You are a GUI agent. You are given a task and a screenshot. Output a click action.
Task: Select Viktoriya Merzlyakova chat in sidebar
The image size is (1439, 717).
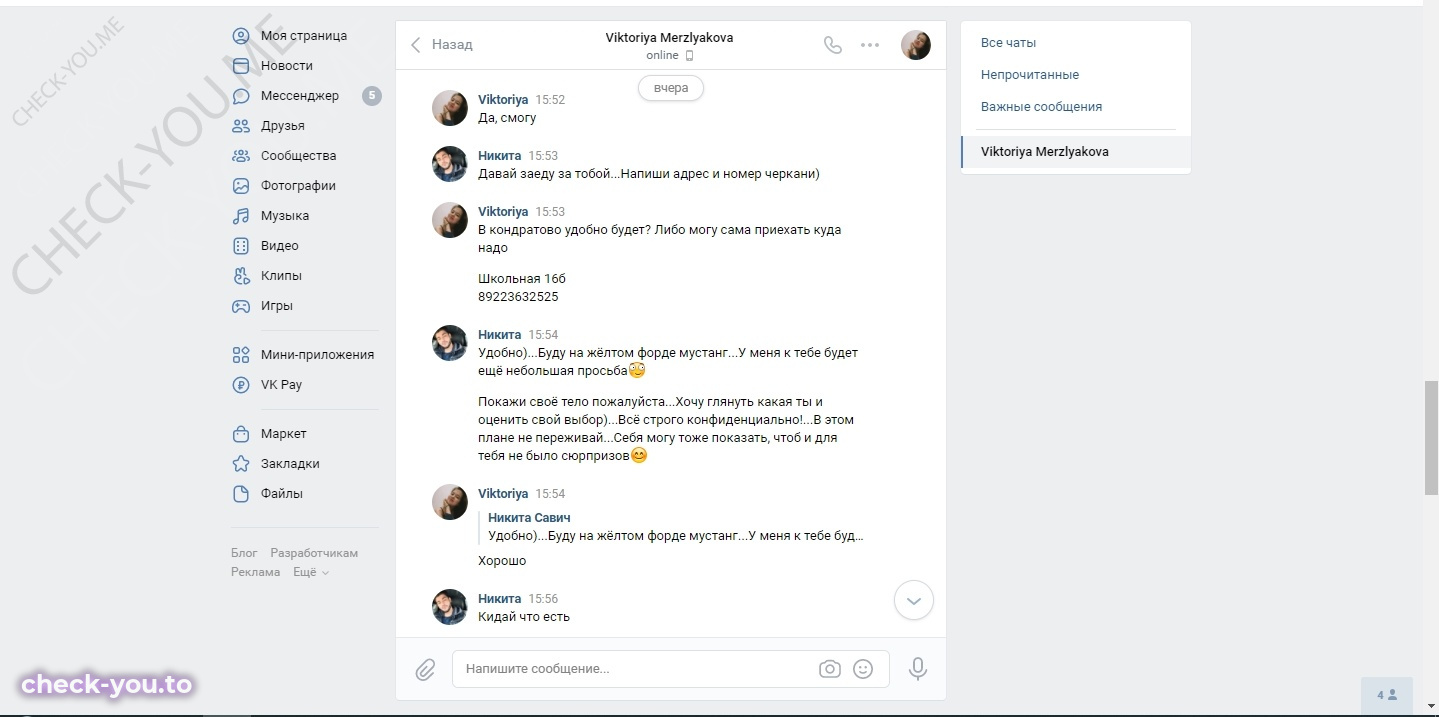1076,152
